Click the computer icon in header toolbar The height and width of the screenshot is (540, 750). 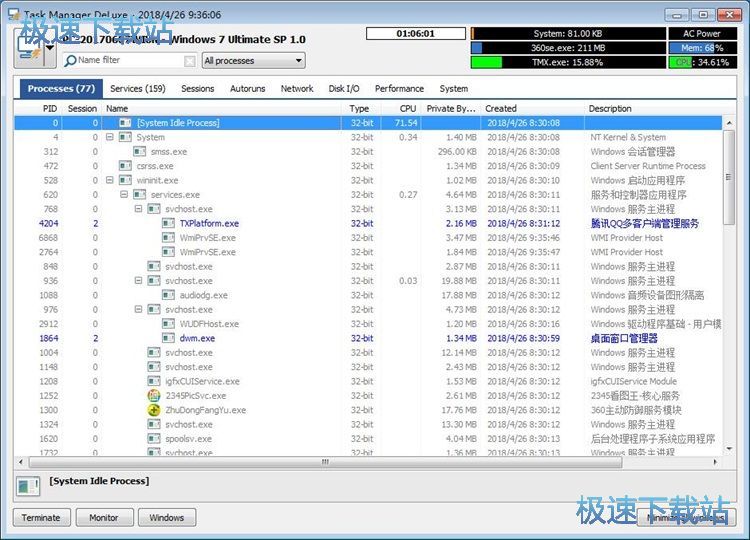tap(28, 48)
